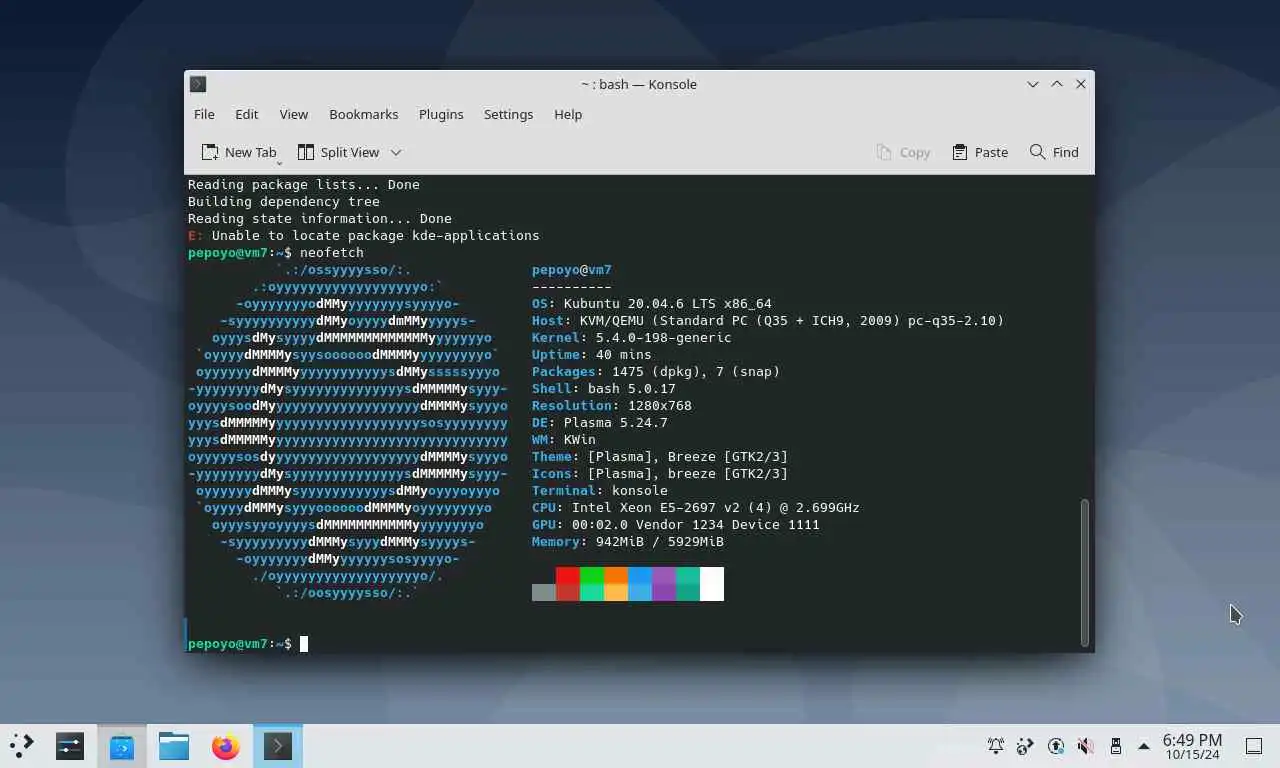Screen dimensions: 1280x768
Task: Click the Show Desktop button in the panel corner
Action: coord(1253,746)
